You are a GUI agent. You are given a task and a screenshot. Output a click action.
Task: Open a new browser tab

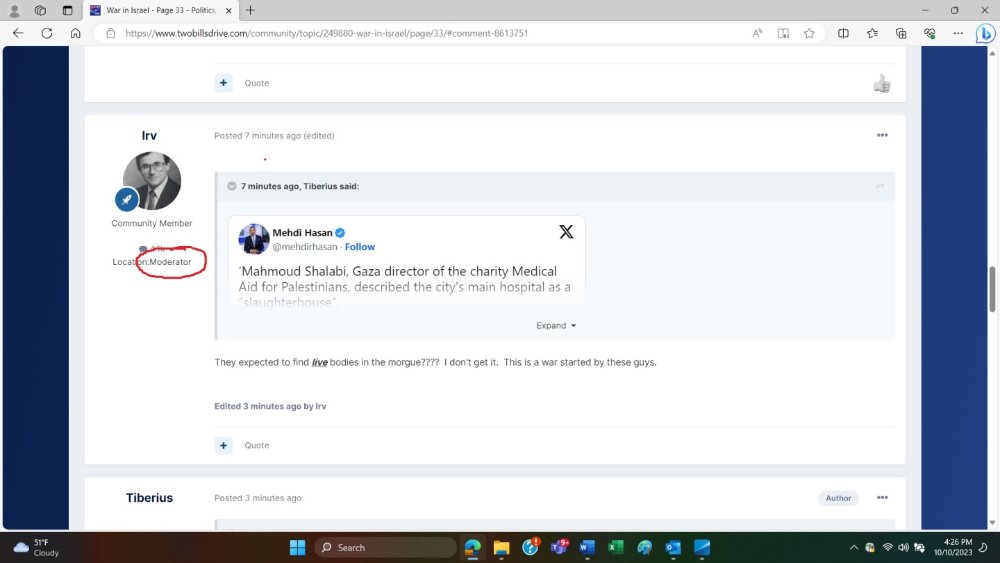click(250, 10)
